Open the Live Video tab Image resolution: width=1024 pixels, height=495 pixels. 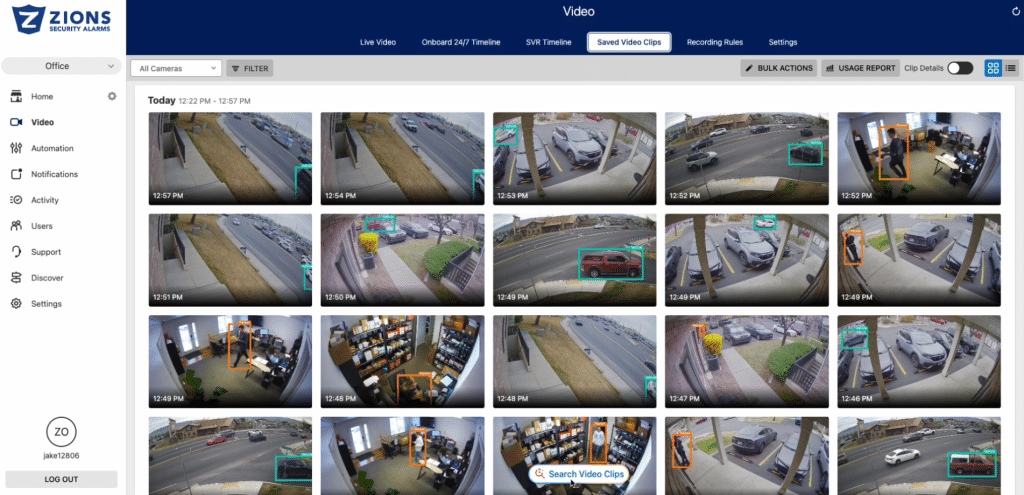[x=378, y=42]
